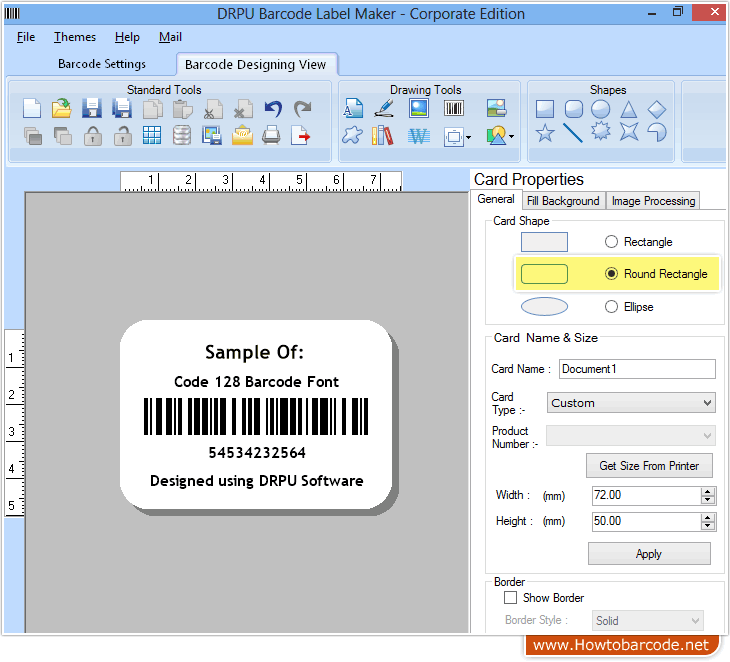The width and height of the screenshot is (730, 662).
Task: Click the Copy icon in Standard Tools
Action: click(x=152, y=109)
